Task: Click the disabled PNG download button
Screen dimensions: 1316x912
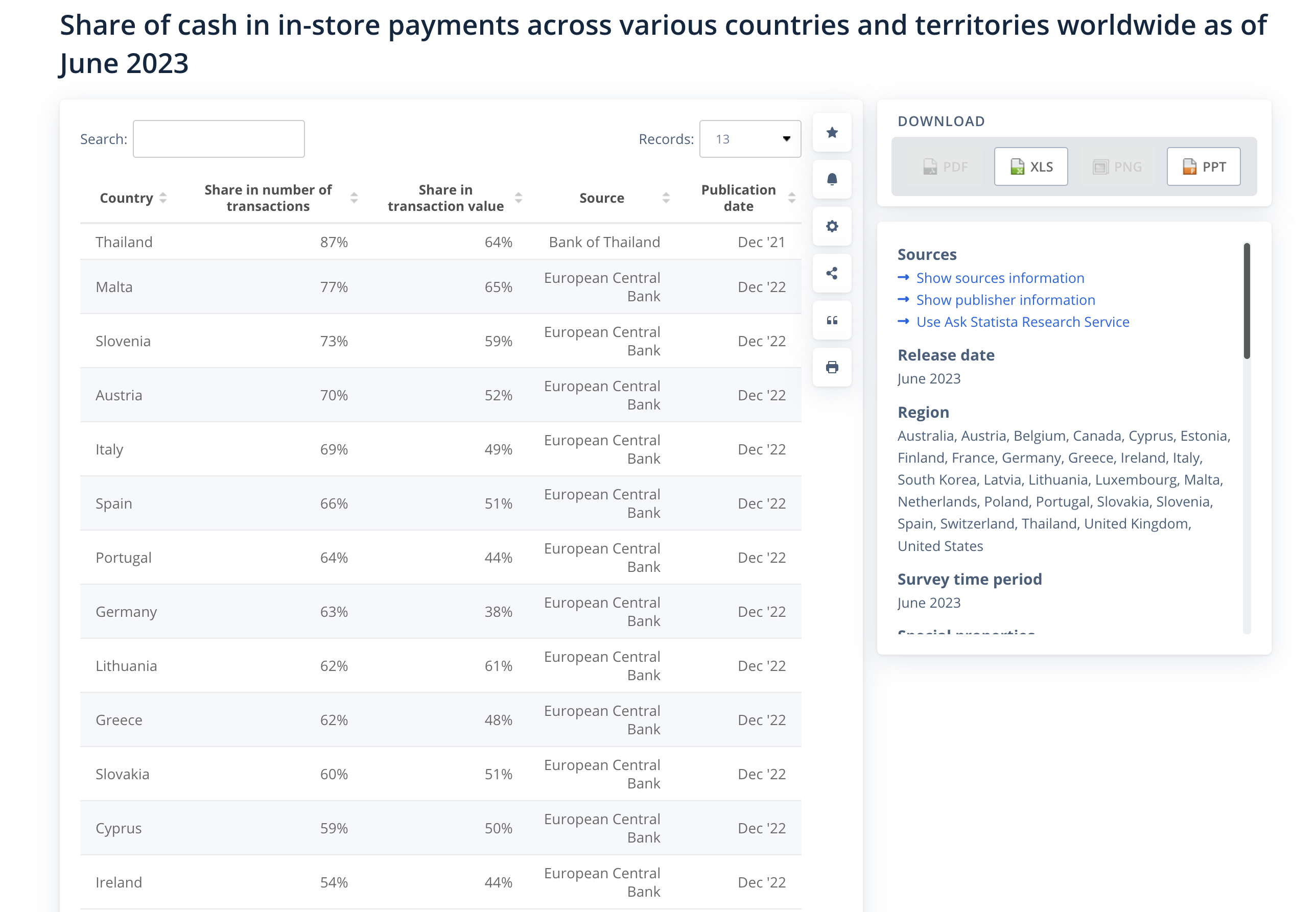Action: coord(1116,167)
